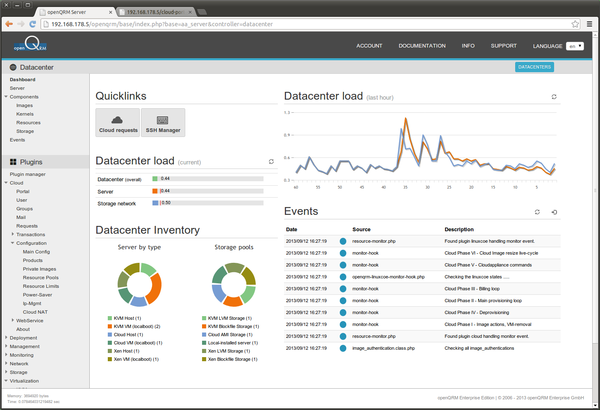Sort events by Date column
The width and height of the screenshot is (600, 410).
coord(292,229)
